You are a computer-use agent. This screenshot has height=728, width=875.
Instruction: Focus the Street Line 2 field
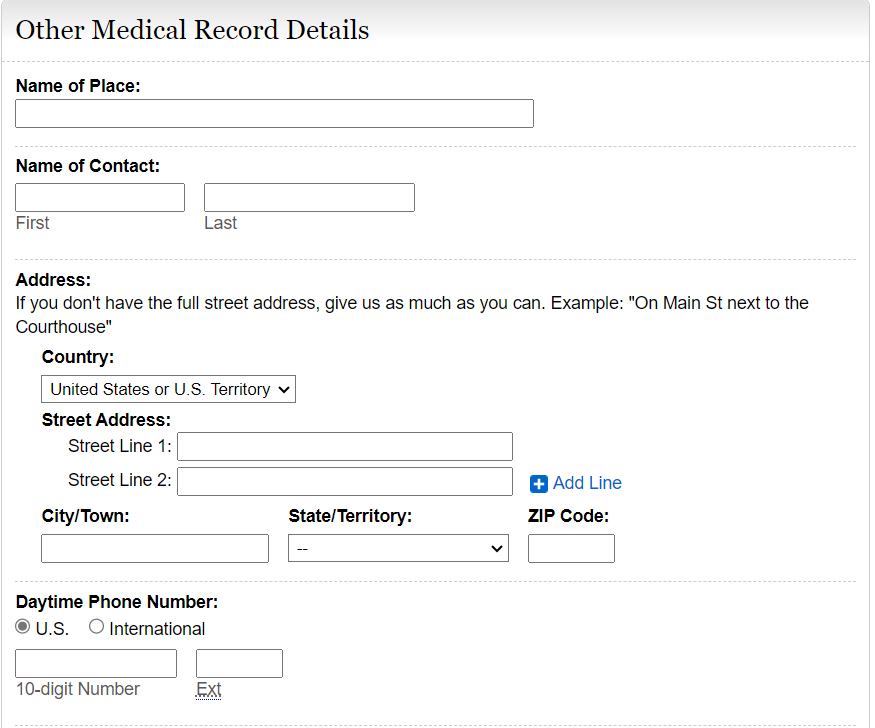click(345, 481)
